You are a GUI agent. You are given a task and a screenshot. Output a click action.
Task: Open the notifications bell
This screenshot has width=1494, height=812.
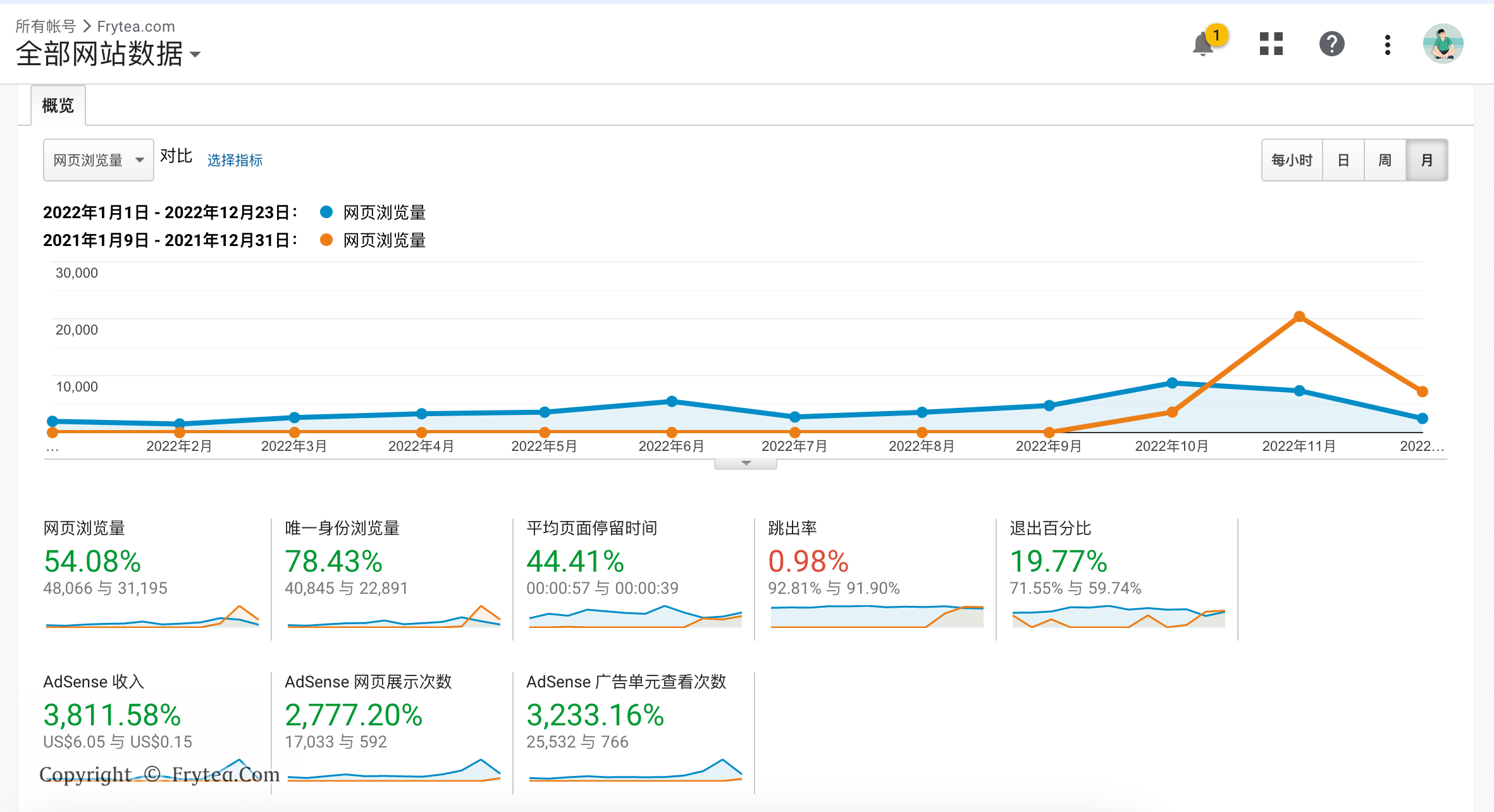1204,45
